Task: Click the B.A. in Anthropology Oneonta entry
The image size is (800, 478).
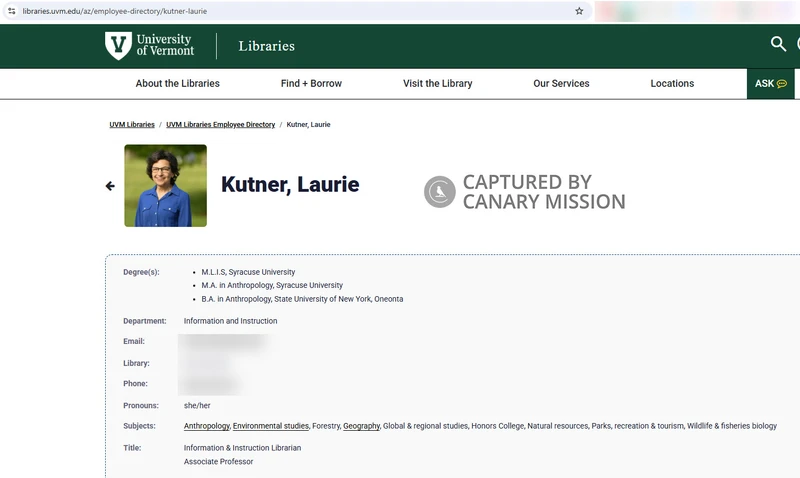Action: tap(302, 299)
